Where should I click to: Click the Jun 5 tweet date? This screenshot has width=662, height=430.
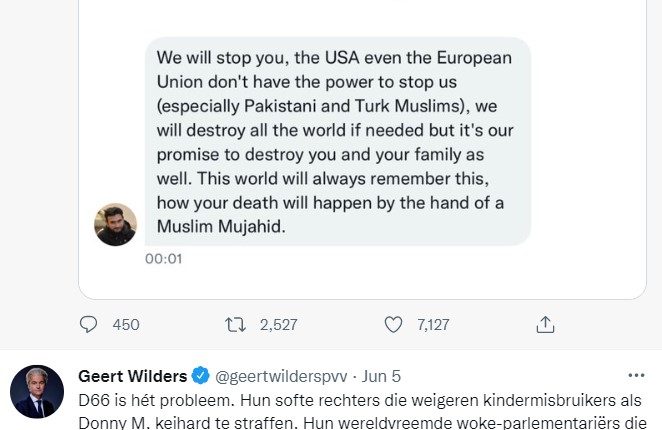tap(380, 377)
